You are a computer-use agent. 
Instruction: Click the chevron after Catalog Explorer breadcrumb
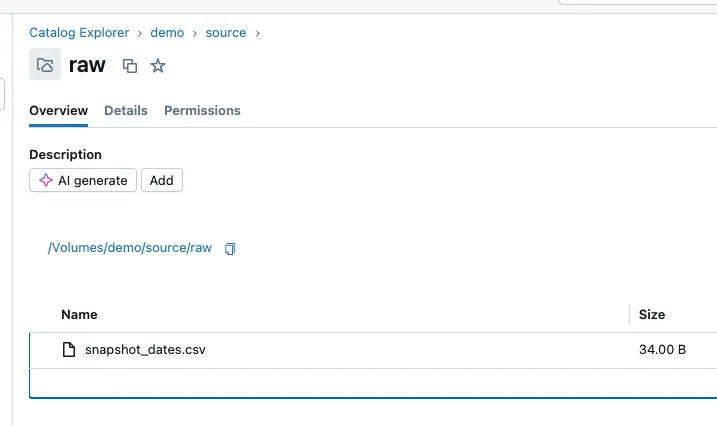140,33
